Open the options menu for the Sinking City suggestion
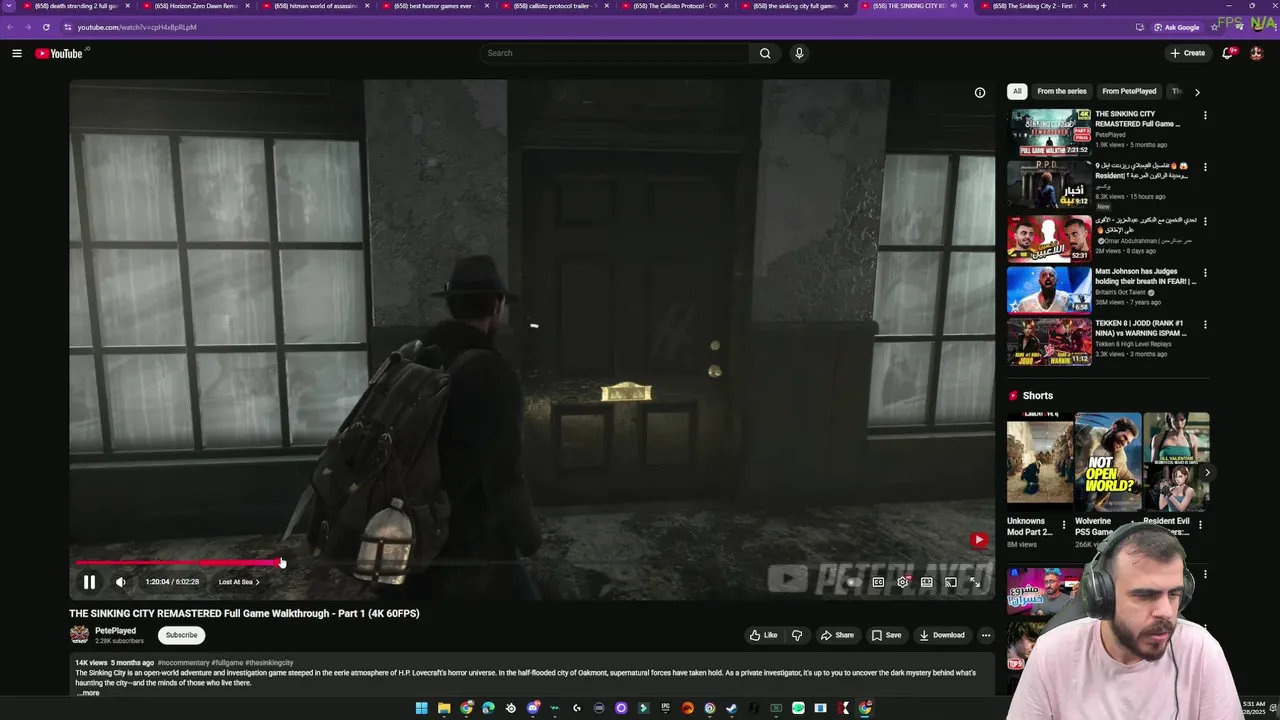This screenshot has width=1280, height=720. click(x=1205, y=116)
